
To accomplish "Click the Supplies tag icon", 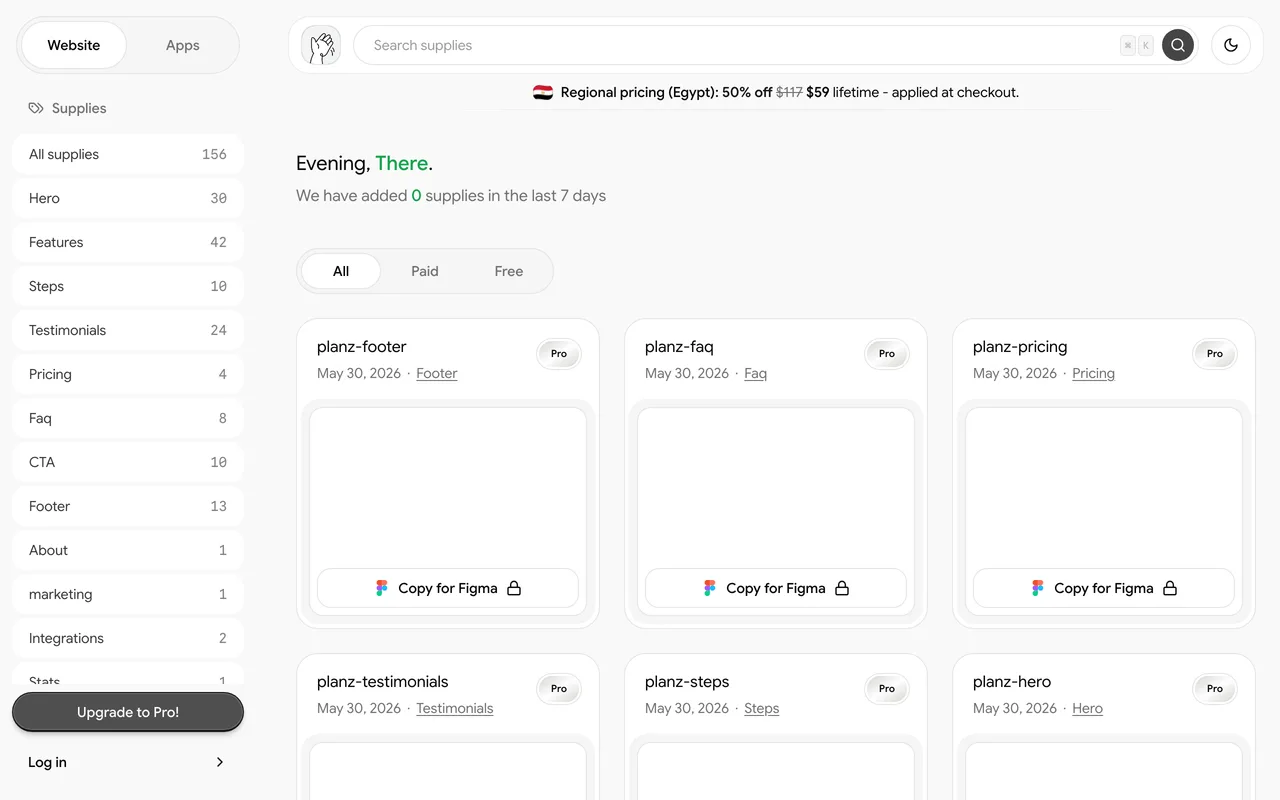I will (36, 108).
